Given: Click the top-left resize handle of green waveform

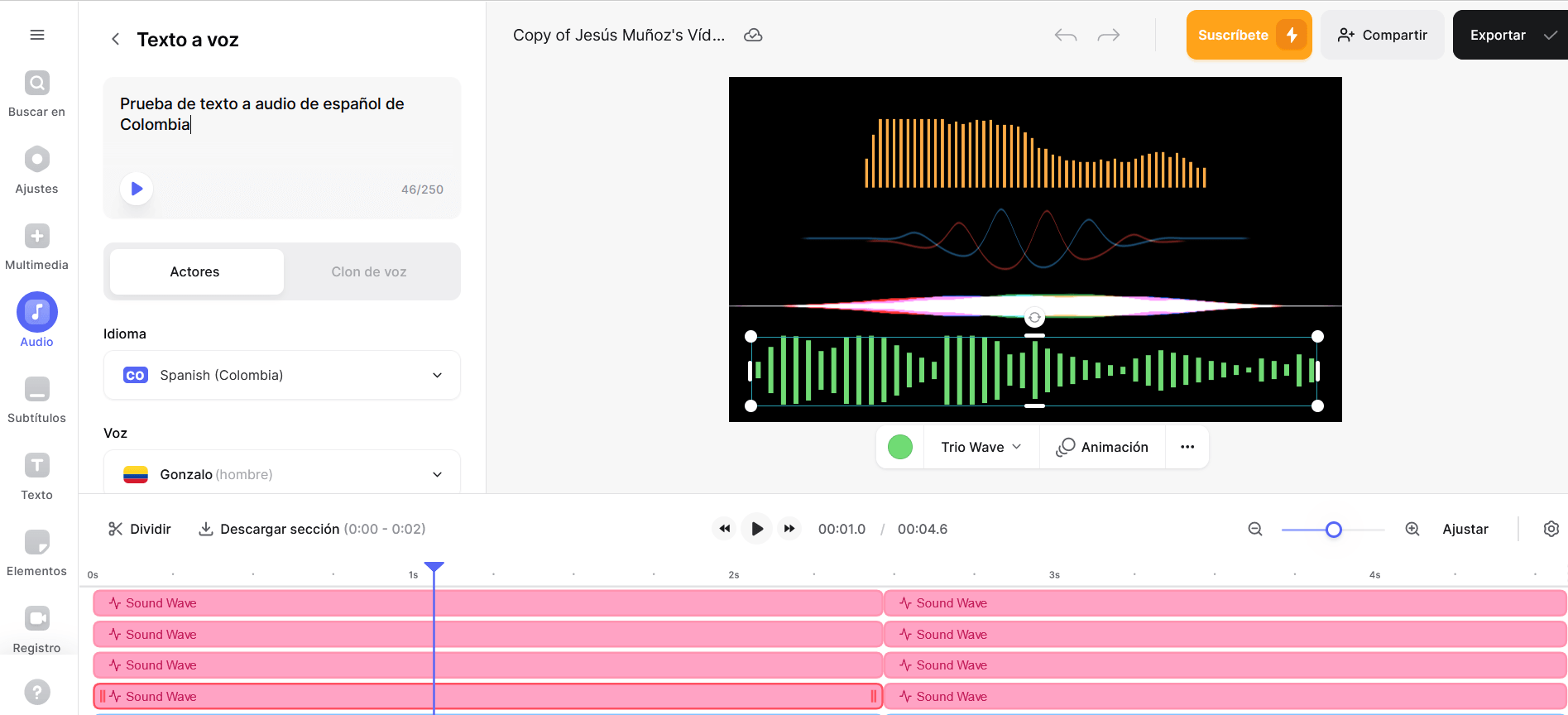Looking at the screenshot, I should (750, 336).
